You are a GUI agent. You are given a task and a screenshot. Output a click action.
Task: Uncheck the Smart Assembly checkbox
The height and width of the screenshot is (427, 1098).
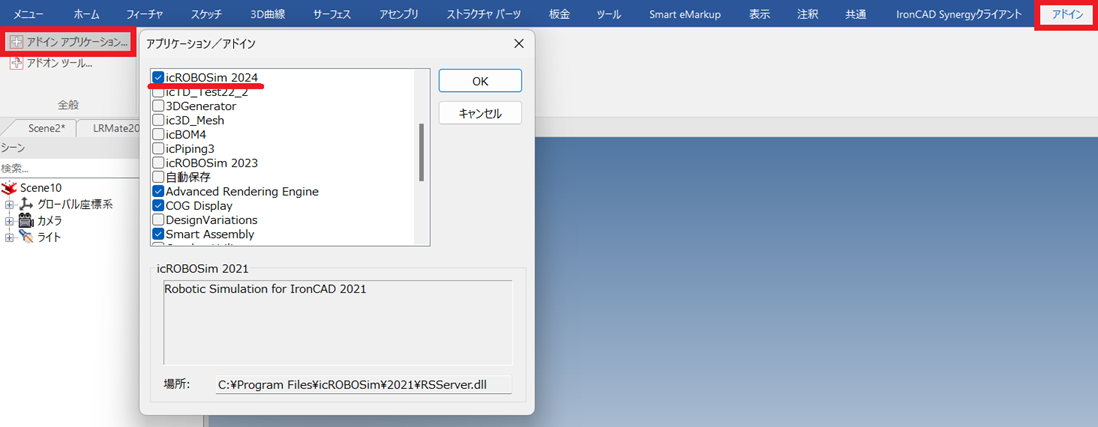tap(158, 234)
